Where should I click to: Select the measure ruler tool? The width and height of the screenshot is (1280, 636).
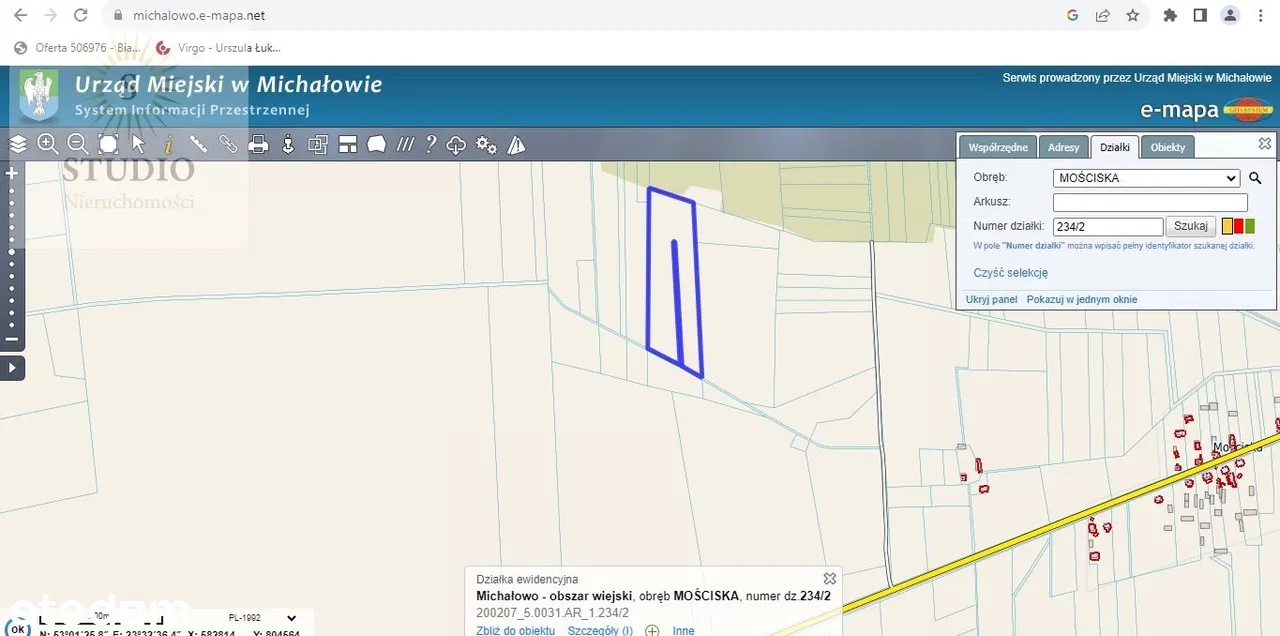[198, 145]
